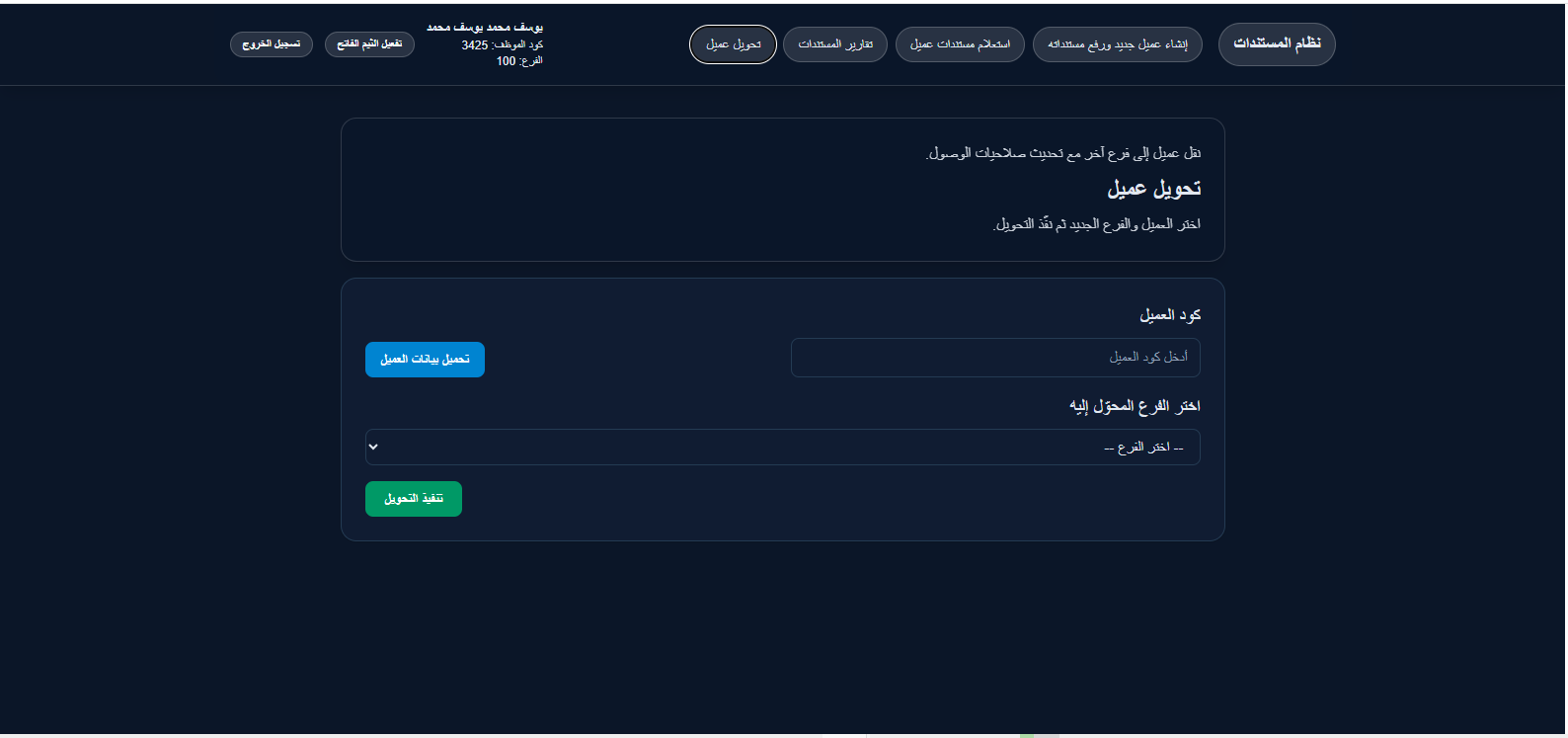The image size is (1568, 738).
Task: Click the blue تحميل بيانات العميل button
Action: click(x=425, y=360)
